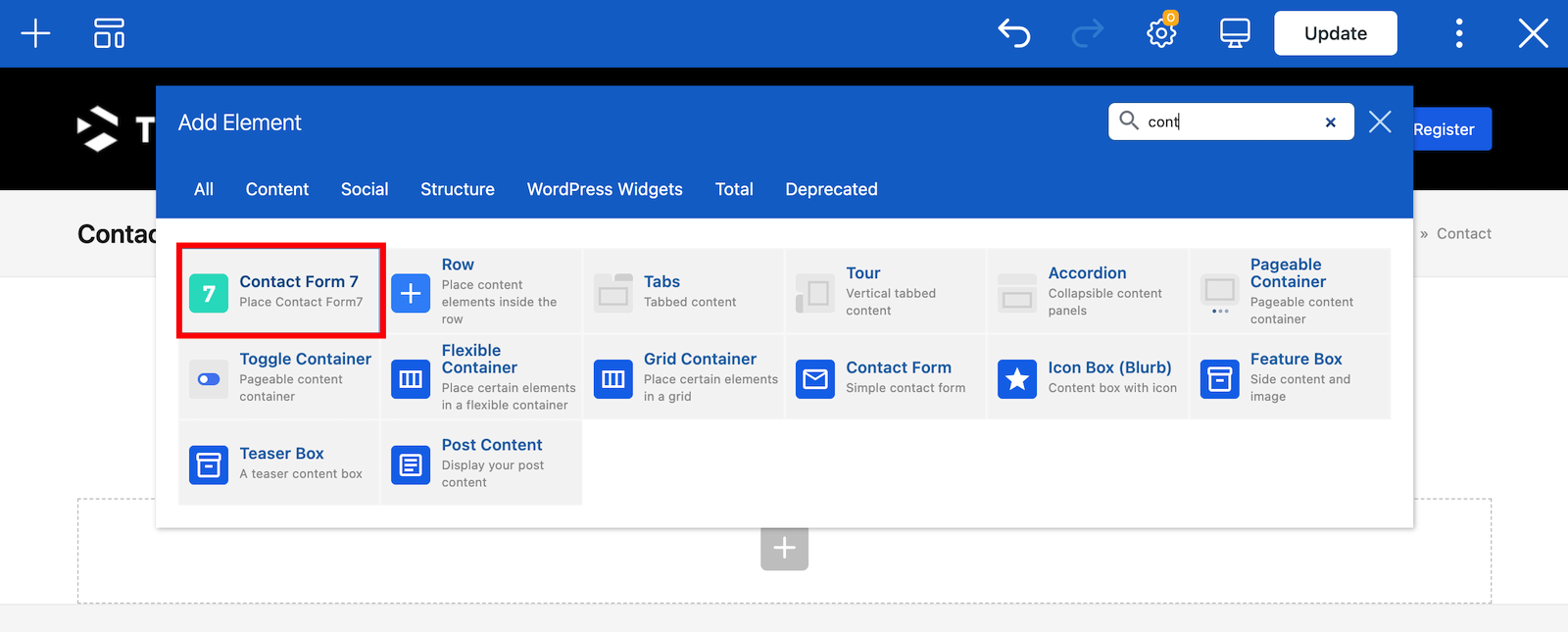Click 'Simple contact form' description text
Image resolution: width=1568 pixels, height=632 pixels.
pos(906,388)
